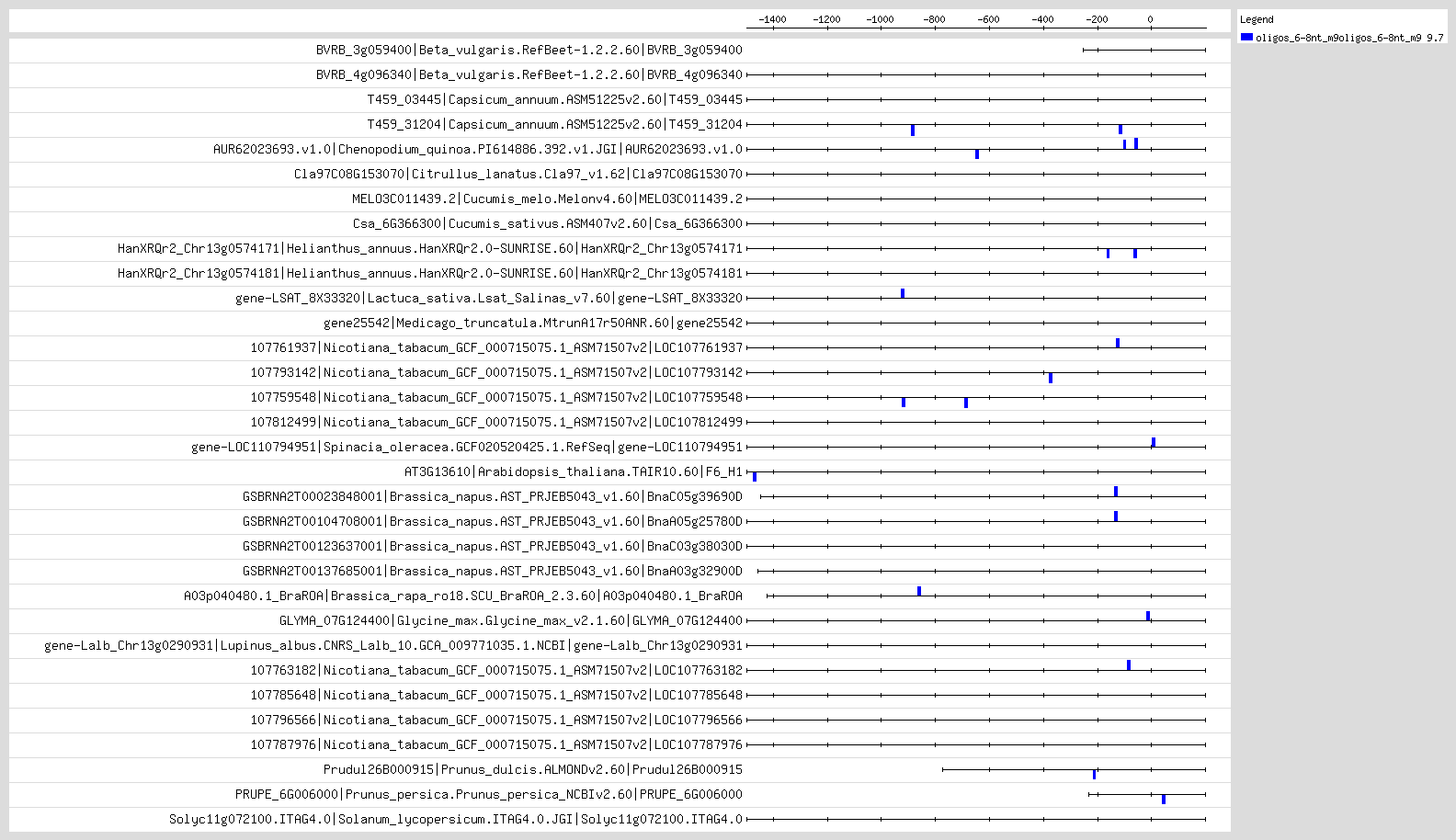Image resolution: width=1456 pixels, height=840 pixels.
Task: Select the GSBRNA2T00104708001 Brassica_napus row label
Action: [x=493, y=521]
